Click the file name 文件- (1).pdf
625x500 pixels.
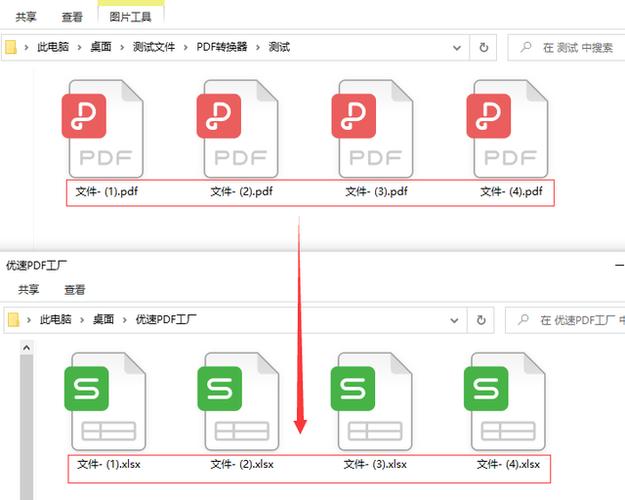107,191
